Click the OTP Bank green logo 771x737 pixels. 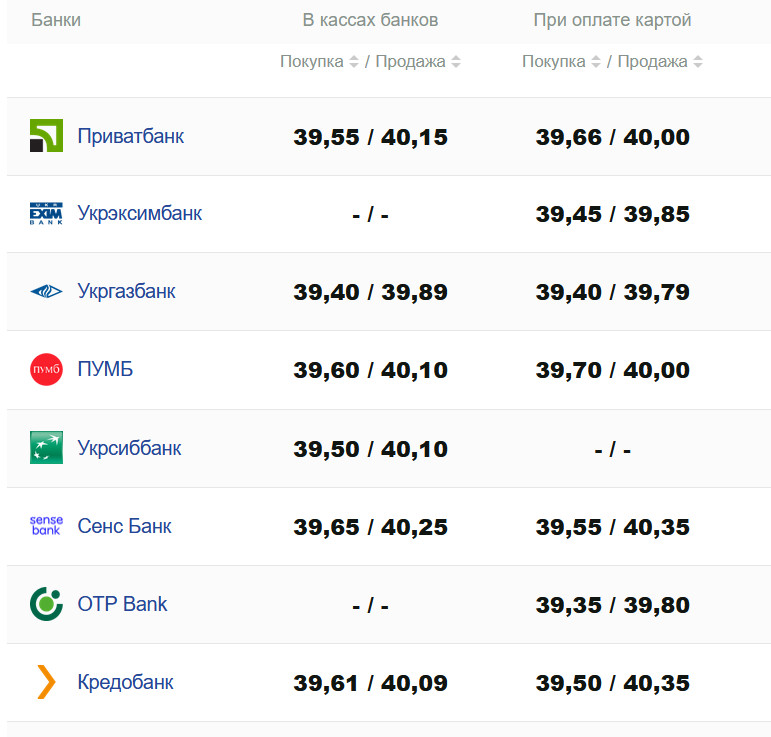click(46, 604)
